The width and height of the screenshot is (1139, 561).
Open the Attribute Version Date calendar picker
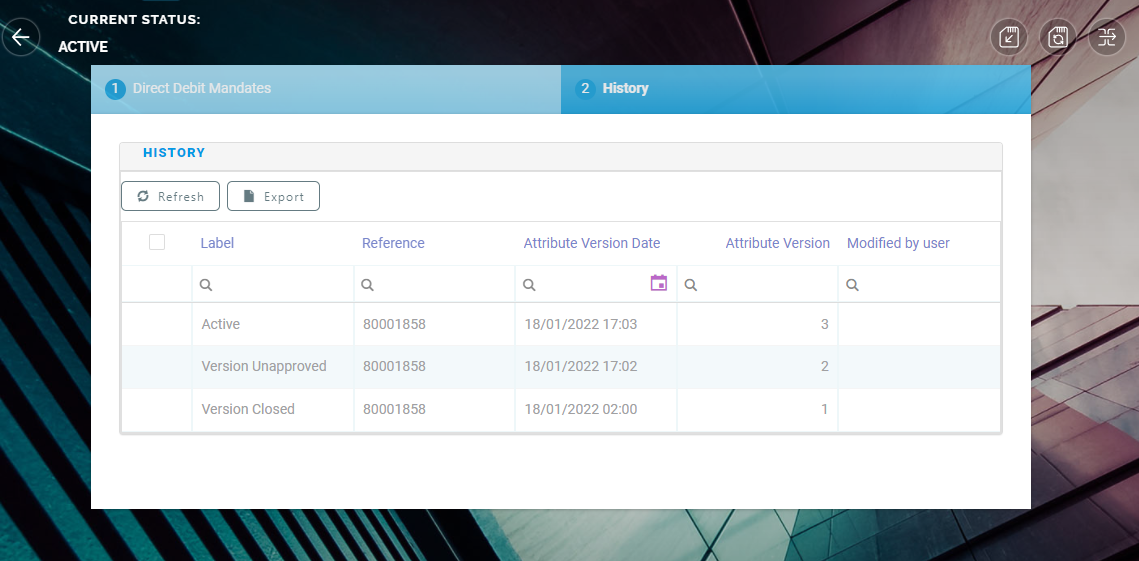coord(658,283)
